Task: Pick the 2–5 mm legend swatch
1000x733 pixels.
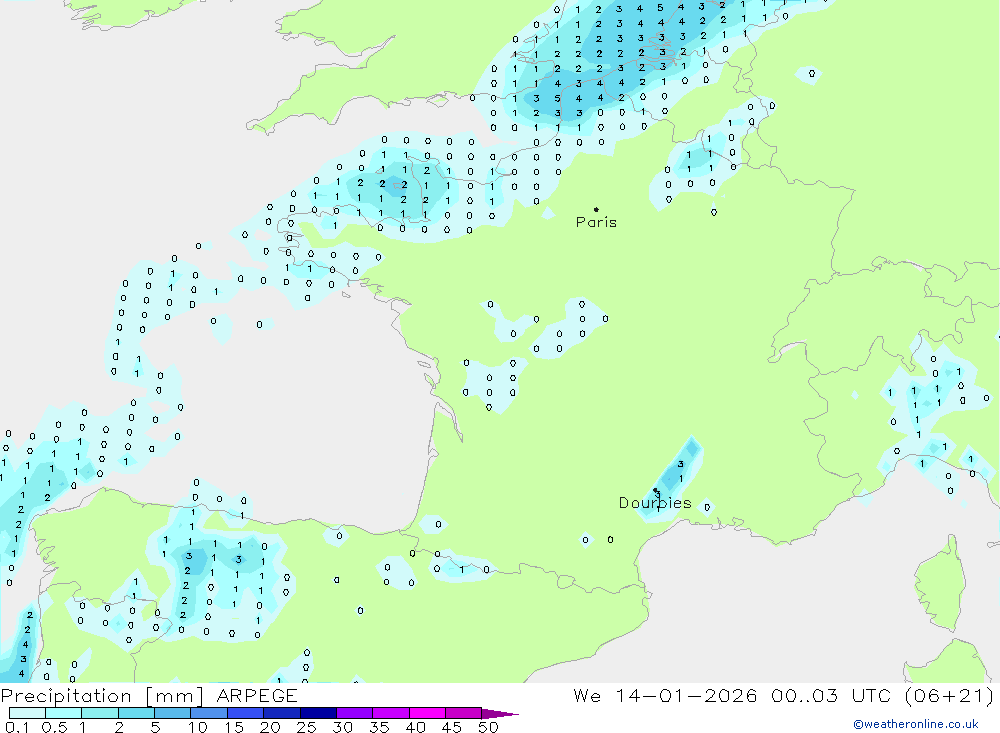Action: click(x=136, y=713)
